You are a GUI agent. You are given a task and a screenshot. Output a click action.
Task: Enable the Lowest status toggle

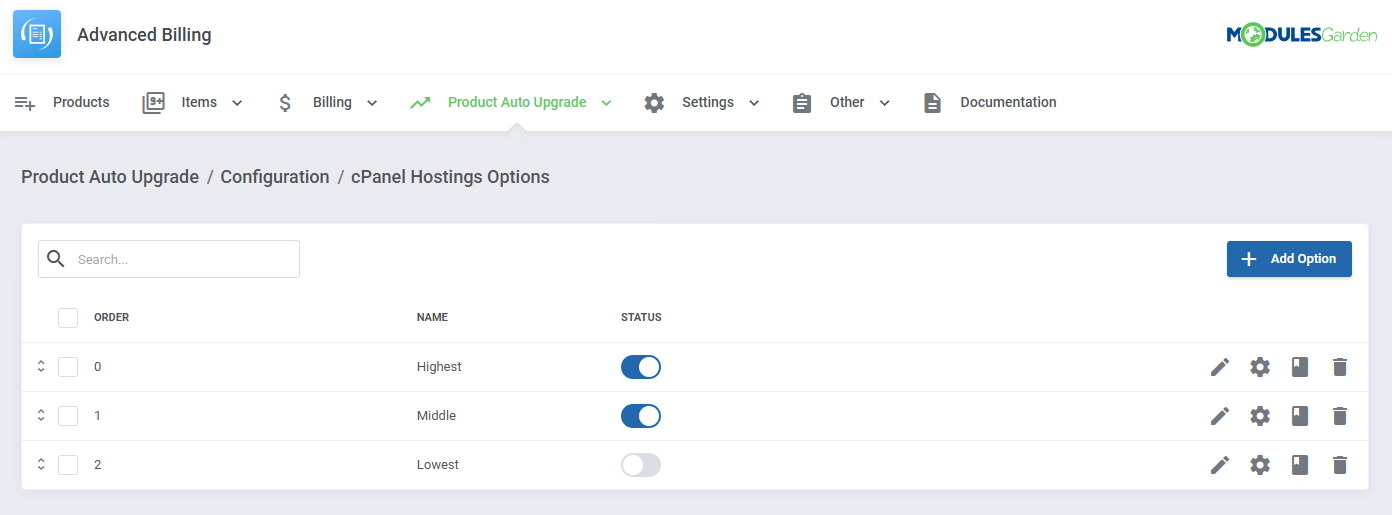tap(641, 465)
